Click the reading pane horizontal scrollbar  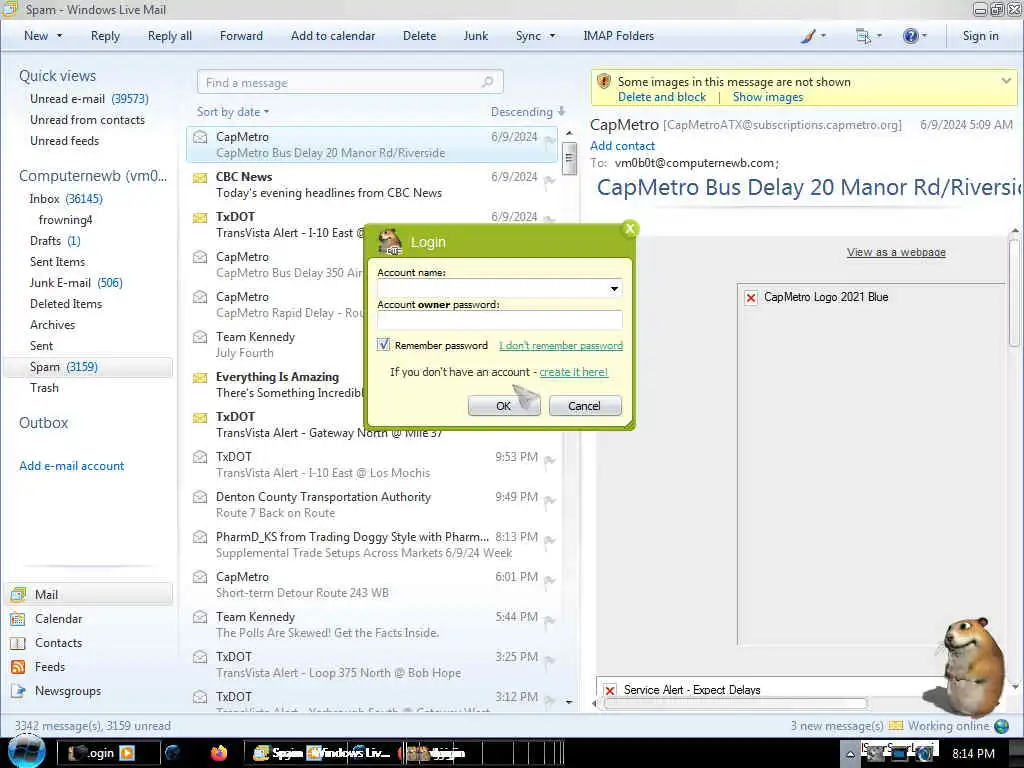pos(735,703)
